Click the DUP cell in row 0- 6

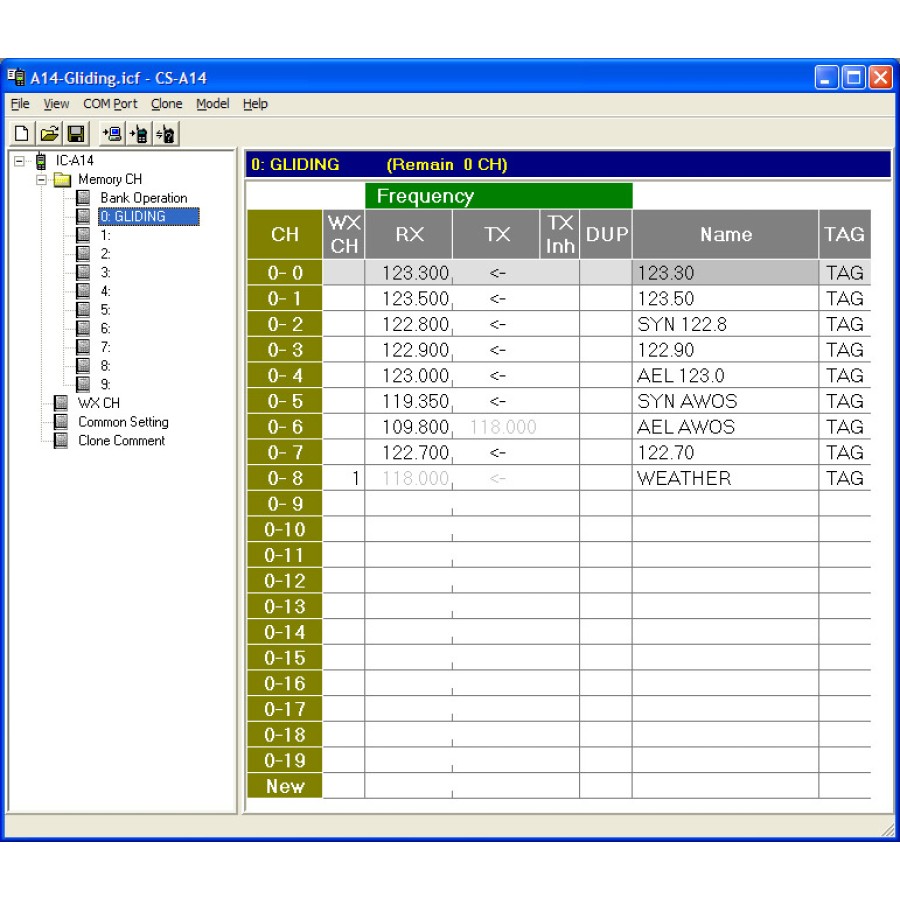[606, 427]
